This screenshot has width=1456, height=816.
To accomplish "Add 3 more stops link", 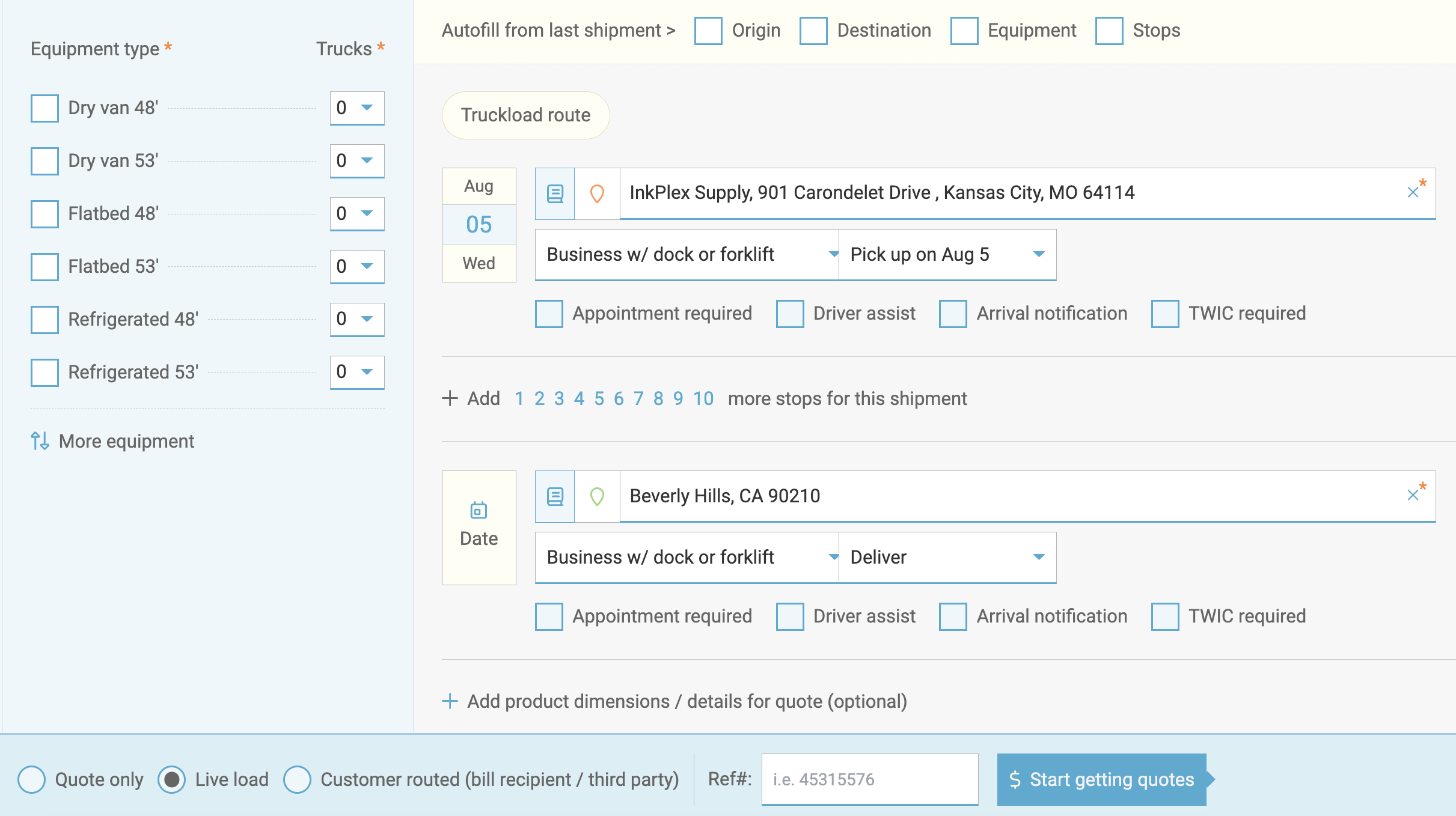I will (559, 399).
